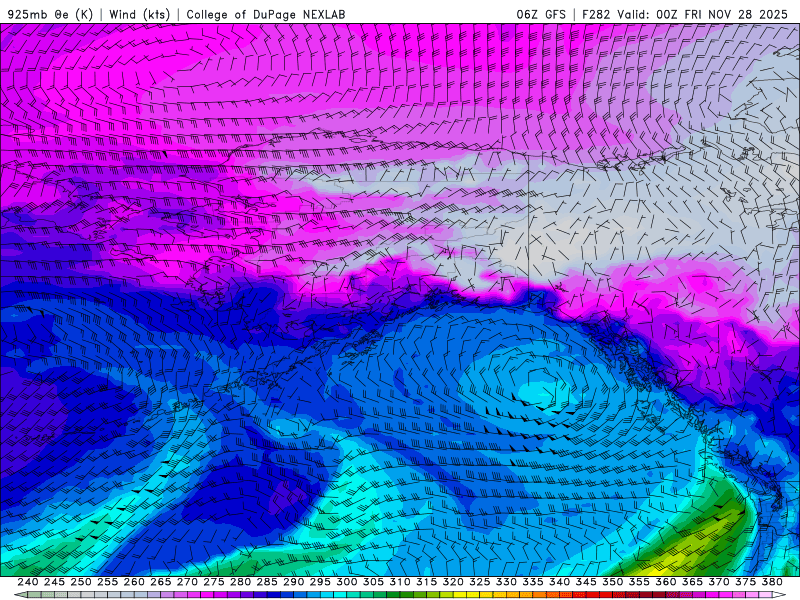Viewport: 800px width, 600px height.
Task: Select the 320 color scale label
Action: click(x=453, y=582)
